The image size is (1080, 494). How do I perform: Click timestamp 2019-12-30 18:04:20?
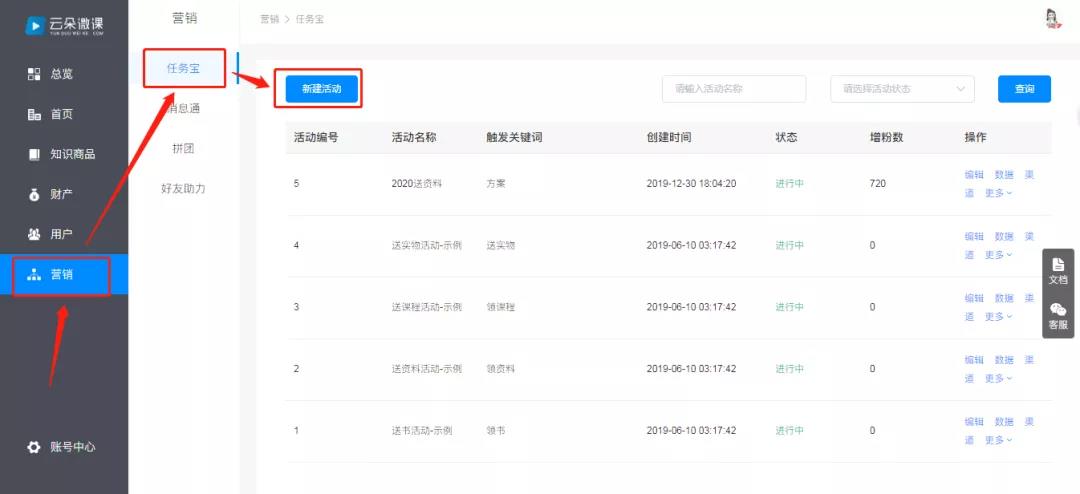pos(692,184)
